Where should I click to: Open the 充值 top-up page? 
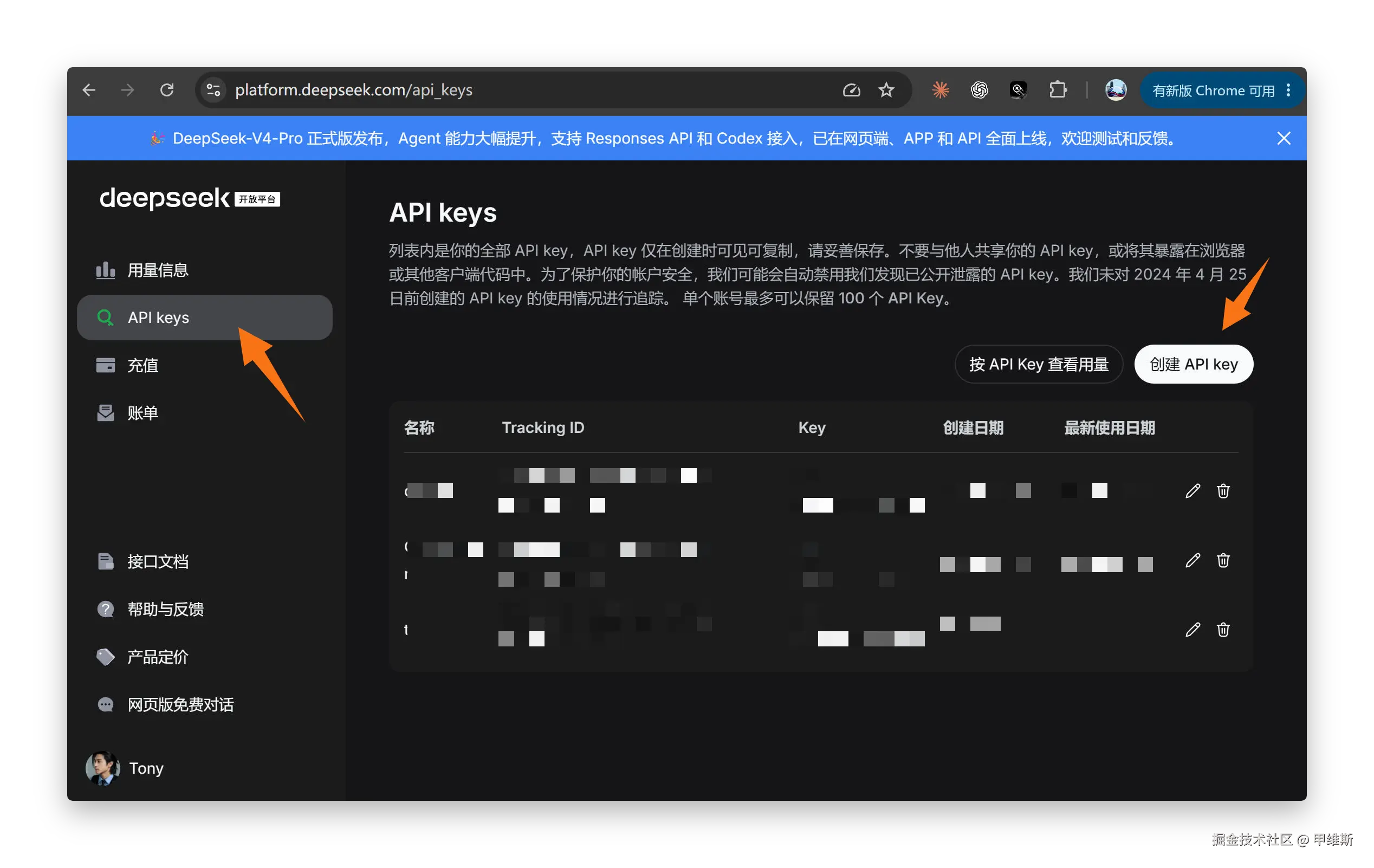click(204, 365)
